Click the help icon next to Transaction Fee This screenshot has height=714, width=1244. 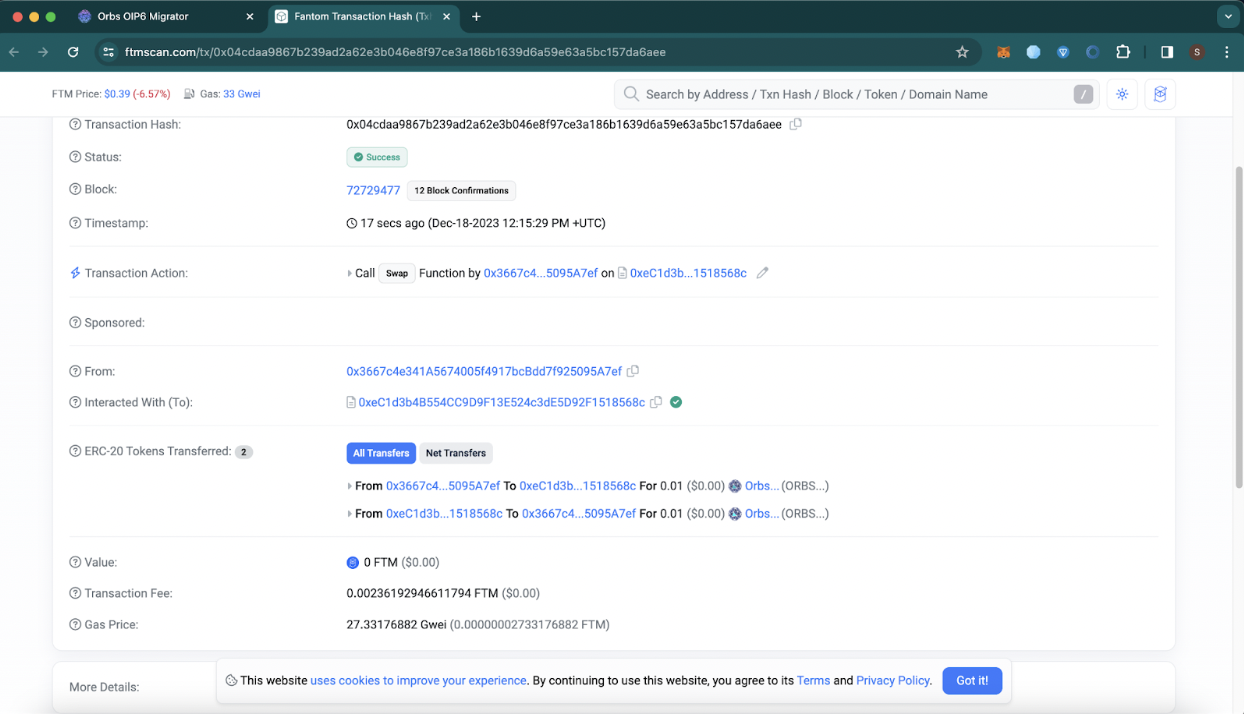[75, 593]
